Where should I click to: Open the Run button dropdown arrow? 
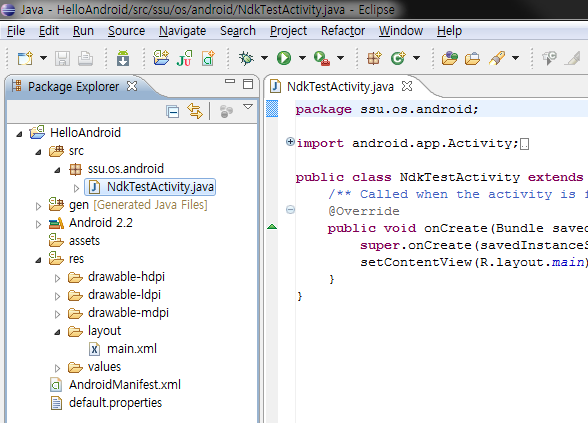(302, 58)
